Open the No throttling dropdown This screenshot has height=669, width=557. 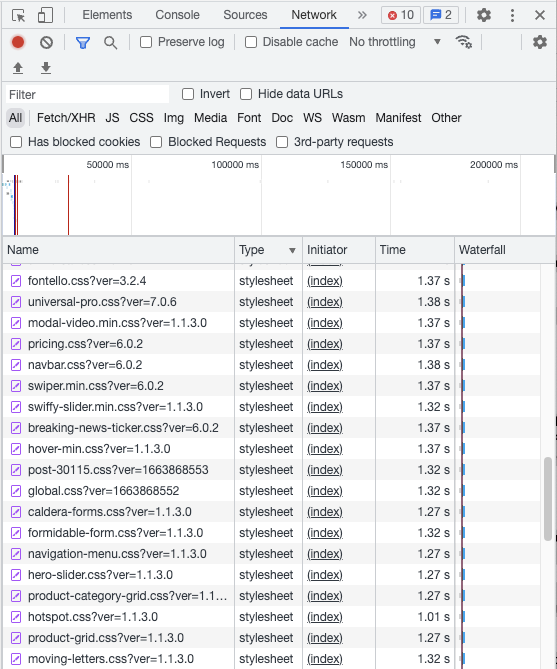coord(395,42)
